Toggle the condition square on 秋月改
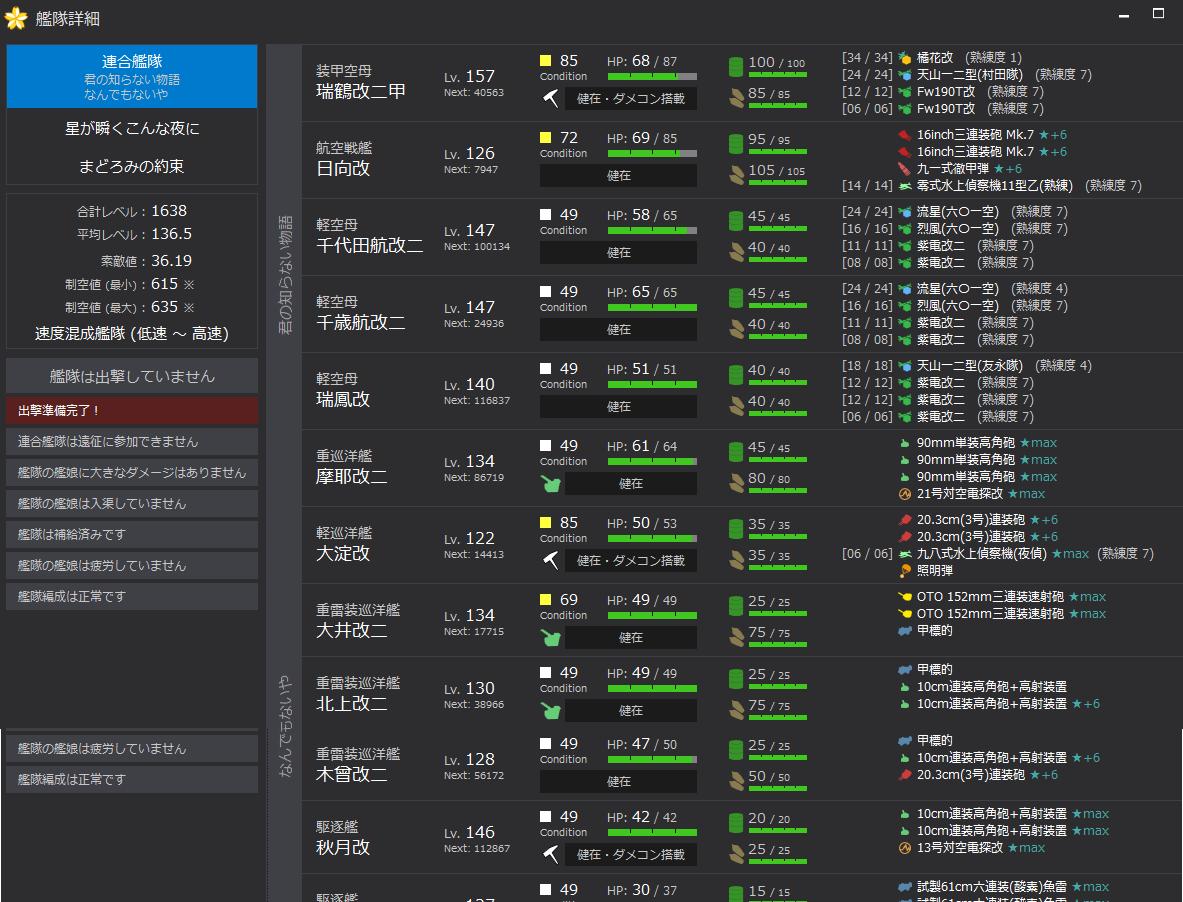 click(x=544, y=817)
